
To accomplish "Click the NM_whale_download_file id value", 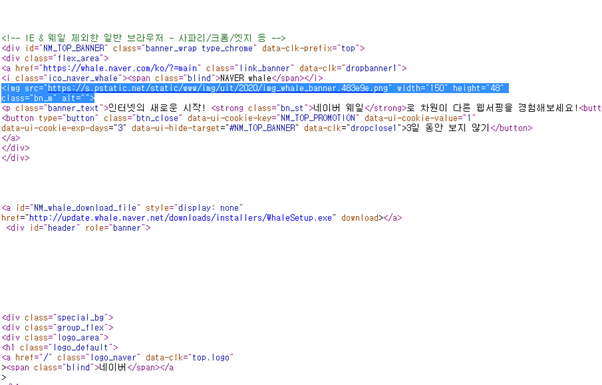I will (x=85, y=208).
